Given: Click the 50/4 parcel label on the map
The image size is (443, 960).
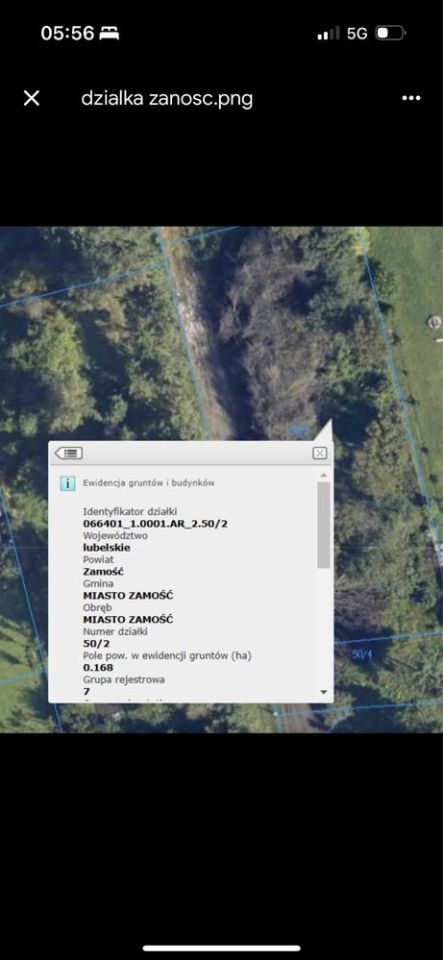Looking at the screenshot, I should 362,654.
